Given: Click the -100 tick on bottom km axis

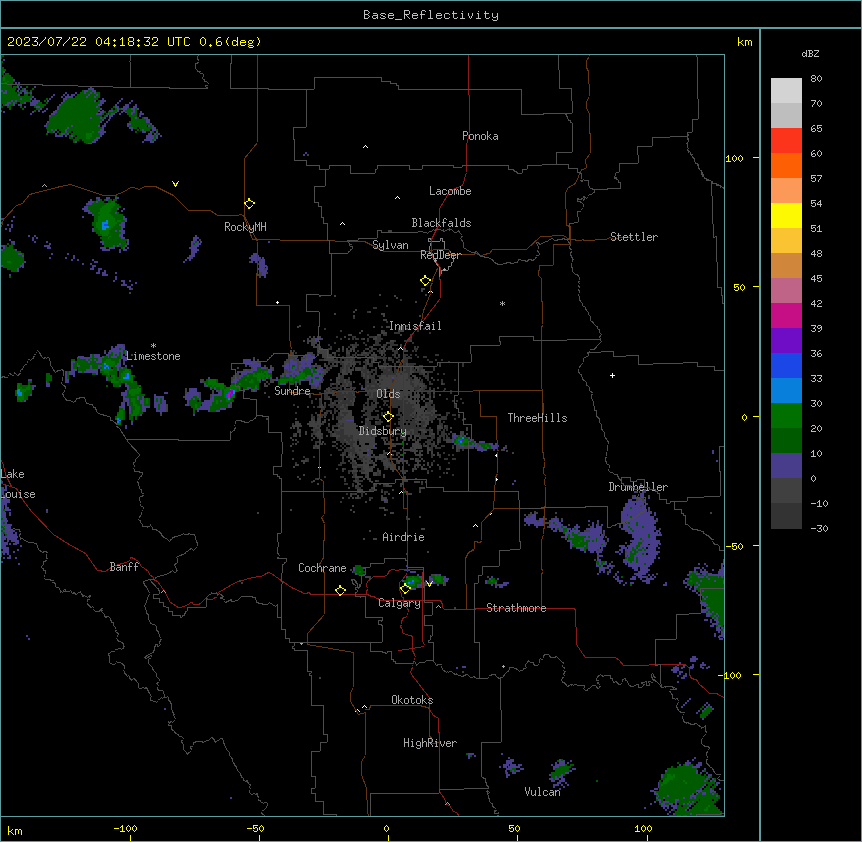Looking at the screenshot, I should (x=125, y=828).
